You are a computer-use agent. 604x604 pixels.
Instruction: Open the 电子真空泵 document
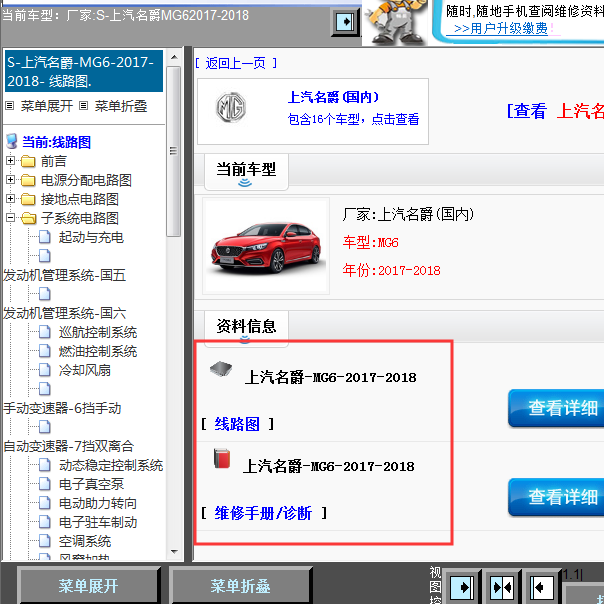(91, 484)
